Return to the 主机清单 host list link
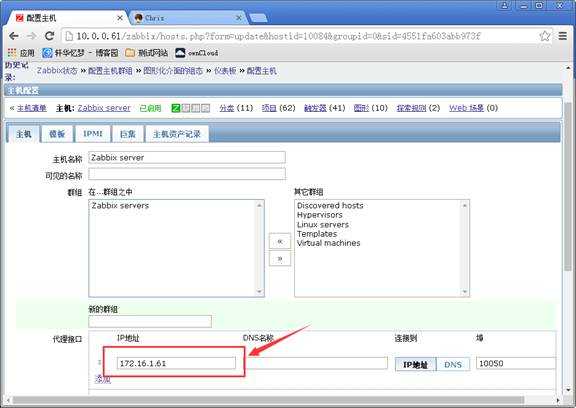This screenshot has height=408, width=576. pyautogui.click(x=32, y=108)
